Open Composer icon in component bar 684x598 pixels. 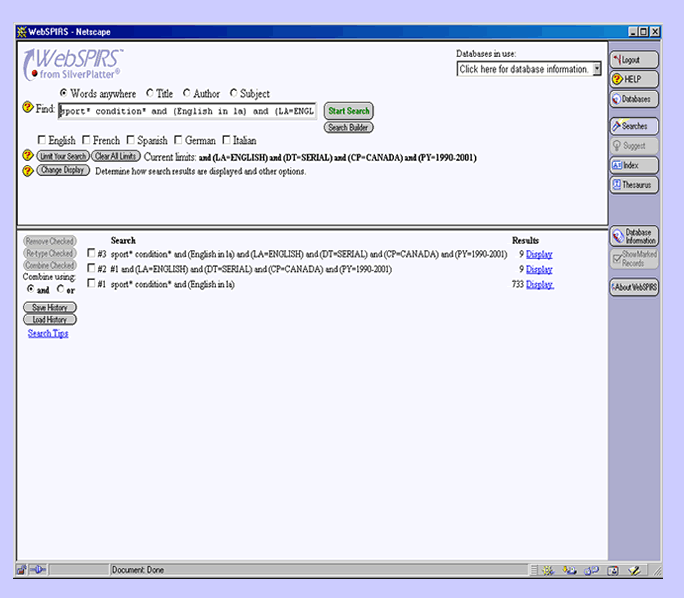[634, 570]
